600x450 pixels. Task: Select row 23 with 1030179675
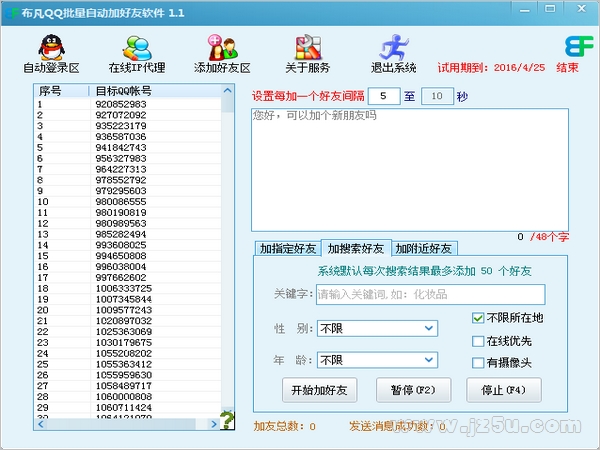coord(128,342)
